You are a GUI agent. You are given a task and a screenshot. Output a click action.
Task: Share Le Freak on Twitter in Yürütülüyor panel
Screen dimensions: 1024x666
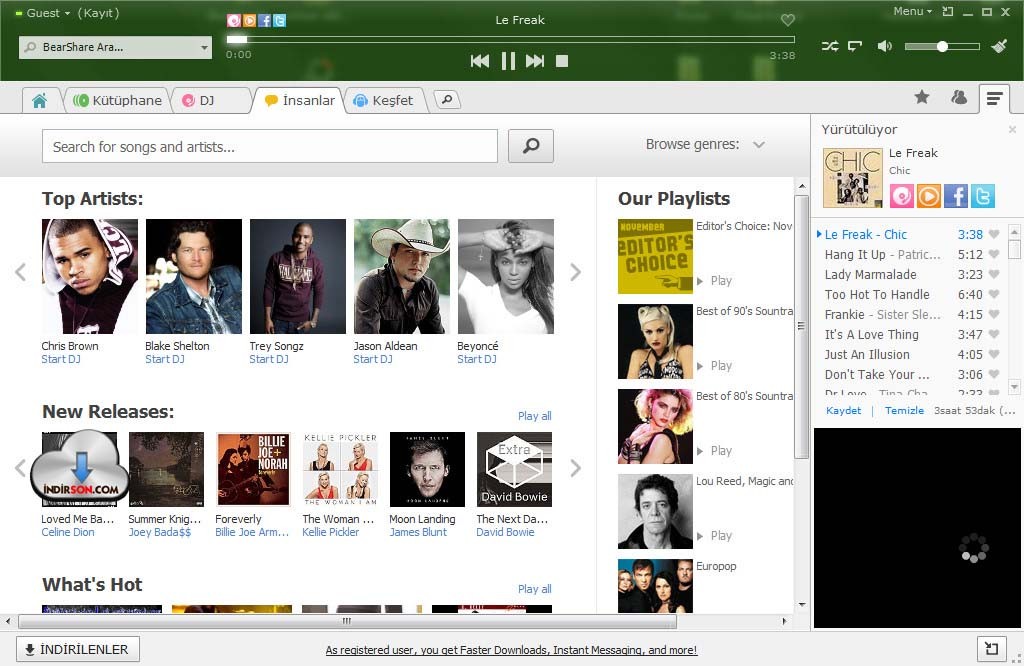[x=982, y=196]
